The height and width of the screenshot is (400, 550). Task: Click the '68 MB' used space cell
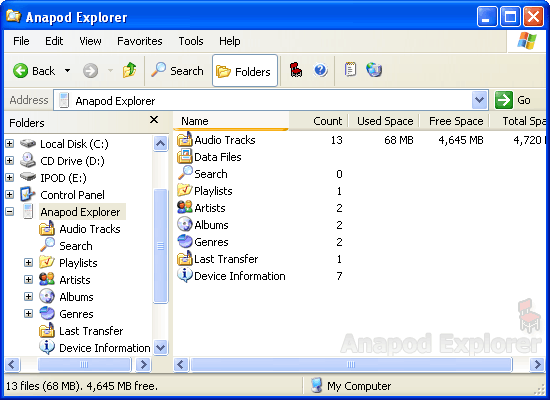pyautogui.click(x=398, y=140)
